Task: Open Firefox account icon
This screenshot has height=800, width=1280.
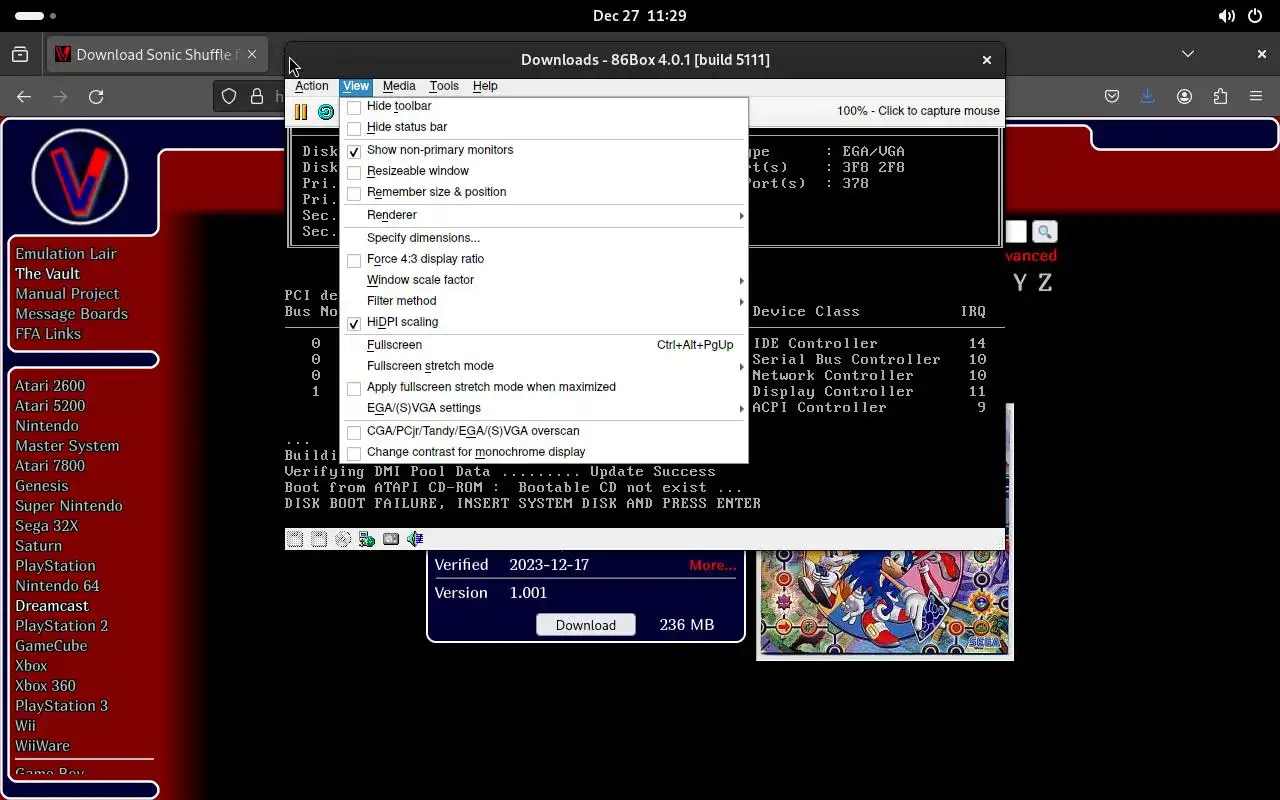Action: click(x=1185, y=96)
